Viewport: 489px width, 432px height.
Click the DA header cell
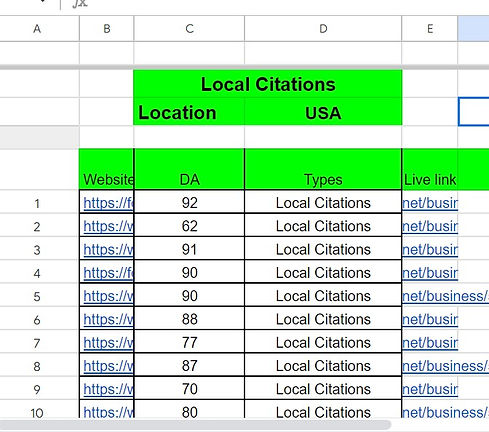coord(189,169)
